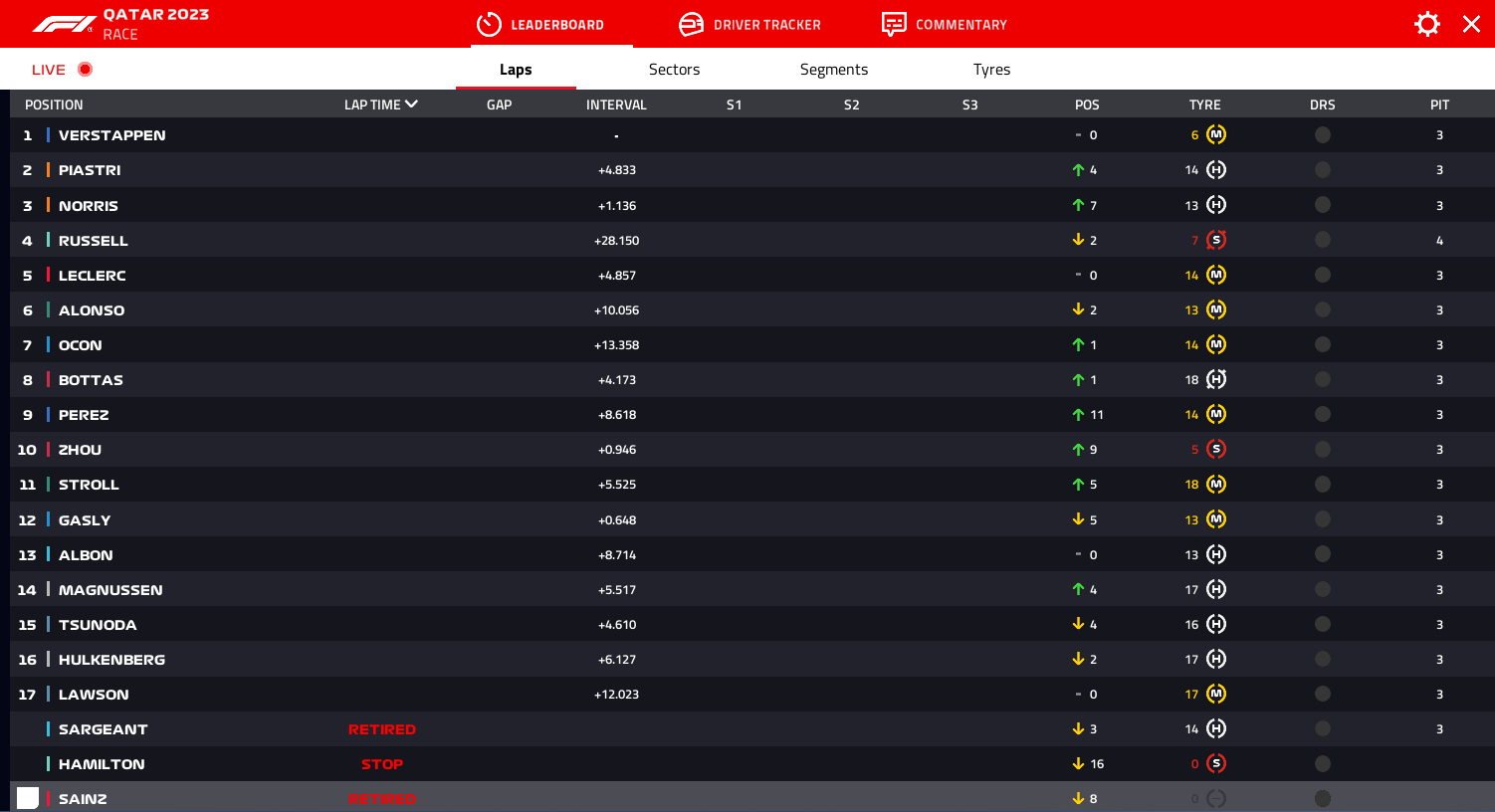The image size is (1495, 812).
Task: Click Bottas's hard tyre icon
Action: pos(1216,379)
